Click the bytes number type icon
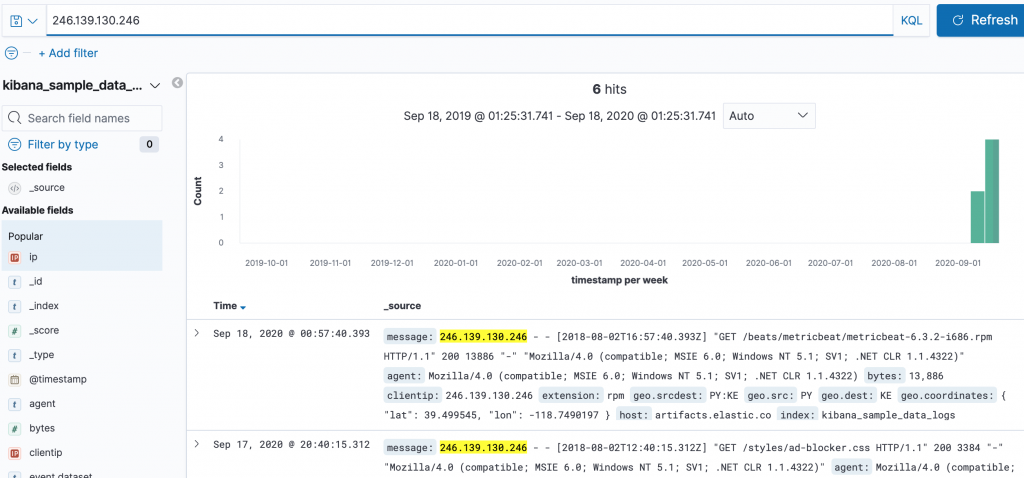This screenshot has height=478, width=1024. coord(14,428)
